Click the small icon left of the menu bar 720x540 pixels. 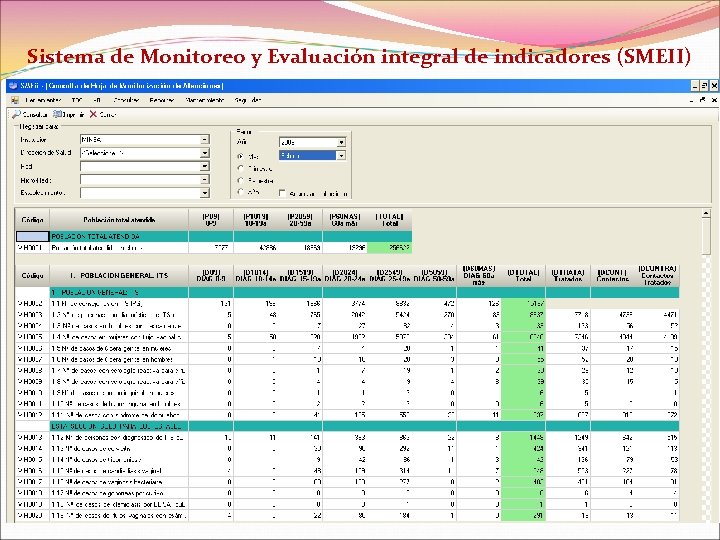click(x=15, y=100)
